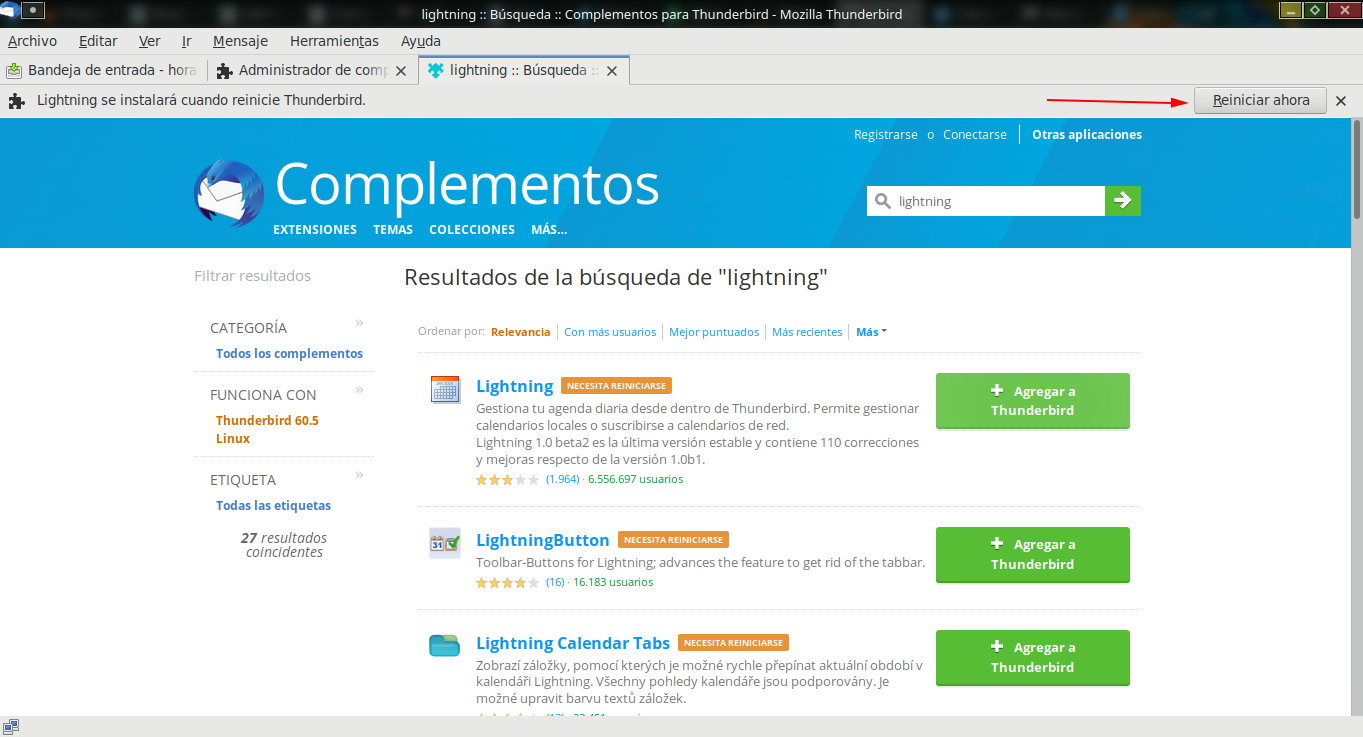Click the green search arrow button
Viewport: 1363px width, 737px height.
[x=1123, y=201]
